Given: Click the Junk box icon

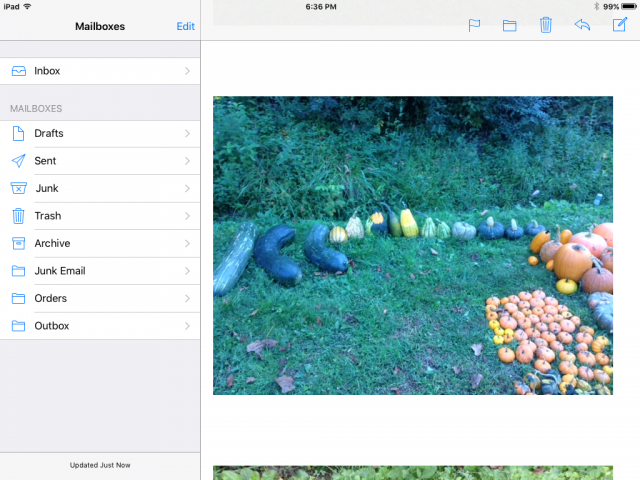Looking at the screenshot, I should 18,188.
